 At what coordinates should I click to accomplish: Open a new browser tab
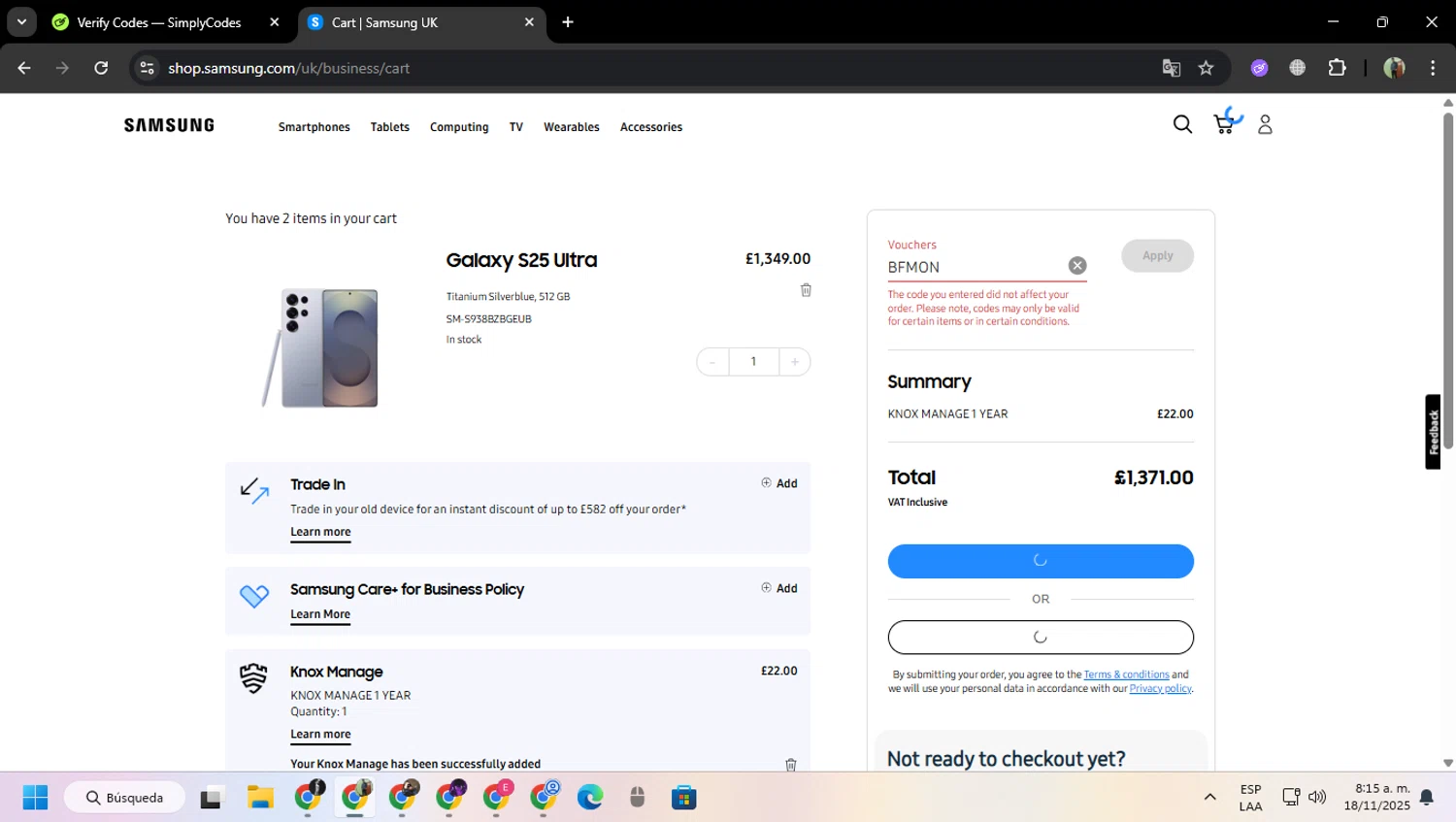(x=568, y=22)
